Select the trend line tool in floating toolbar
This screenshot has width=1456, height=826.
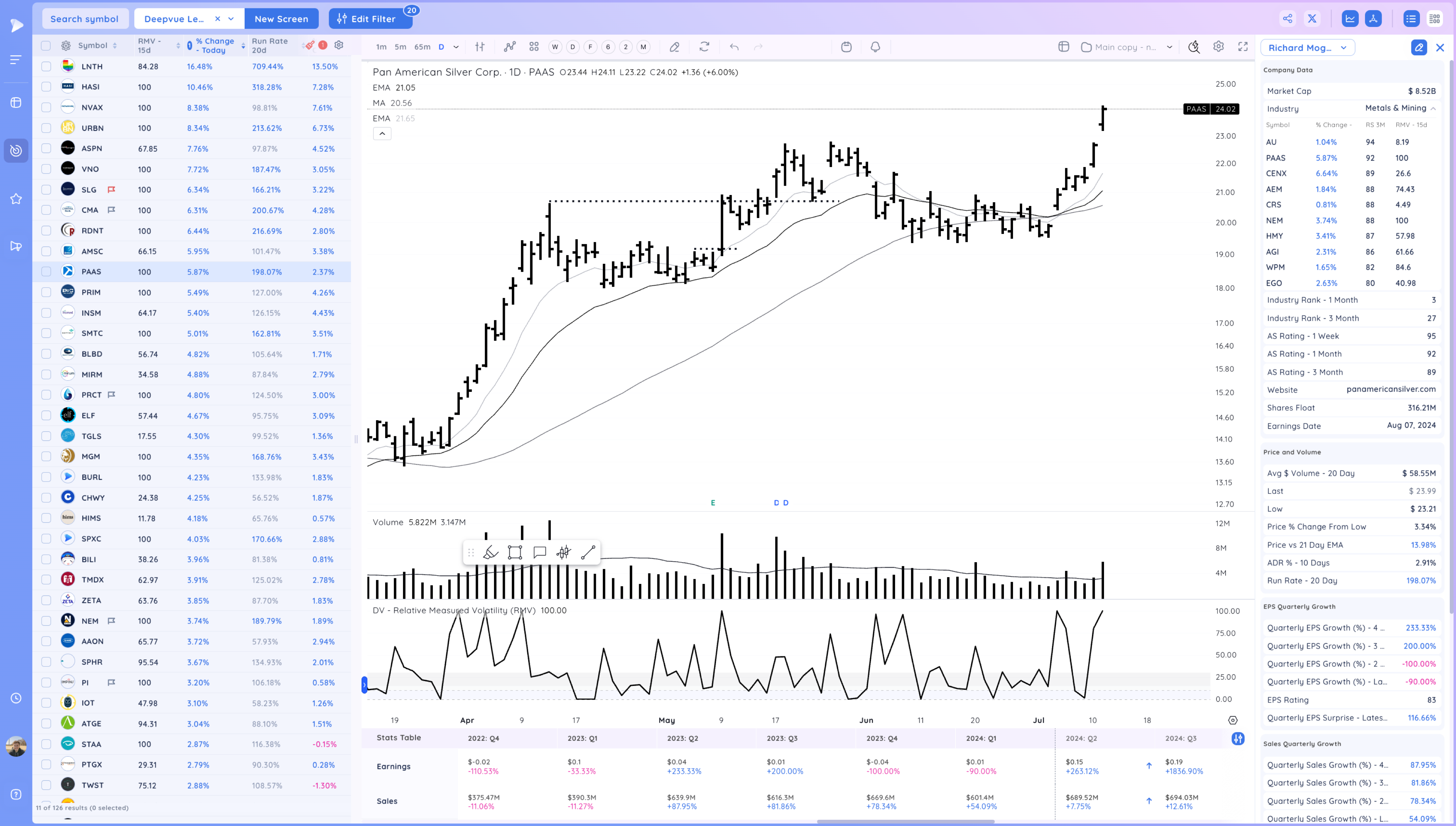coord(588,553)
